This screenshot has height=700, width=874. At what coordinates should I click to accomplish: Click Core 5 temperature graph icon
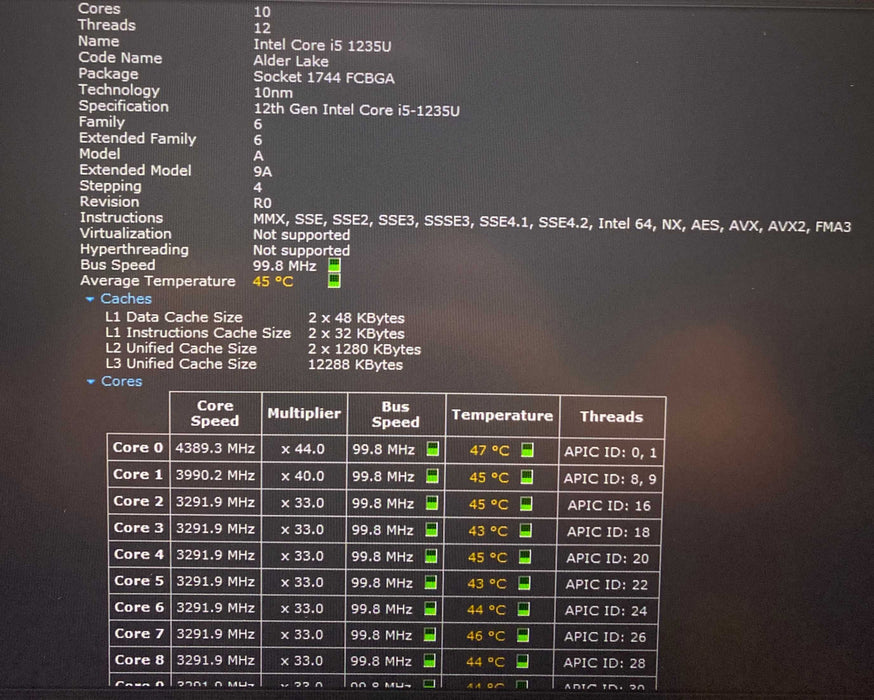pos(524,583)
